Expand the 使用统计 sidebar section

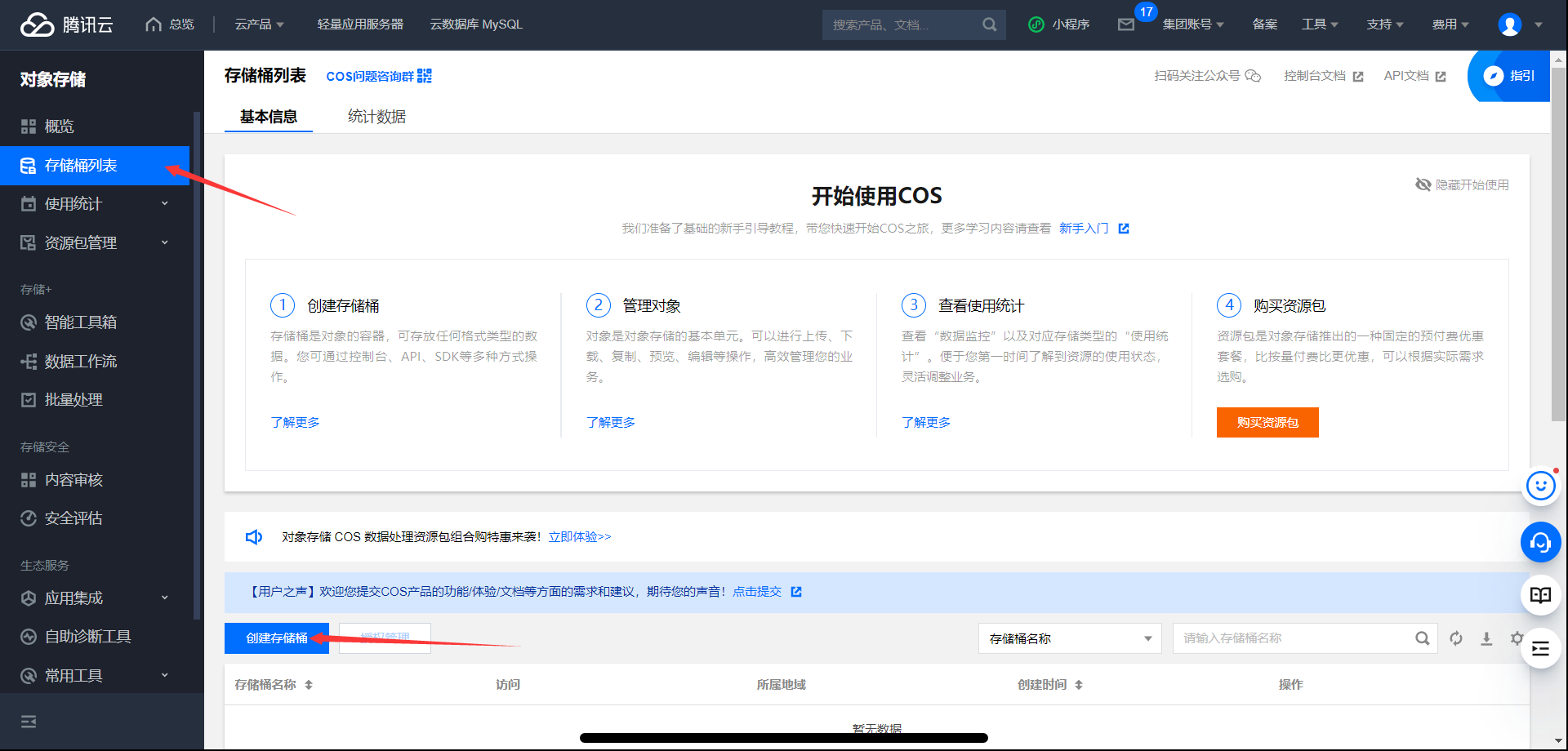click(x=90, y=203)
